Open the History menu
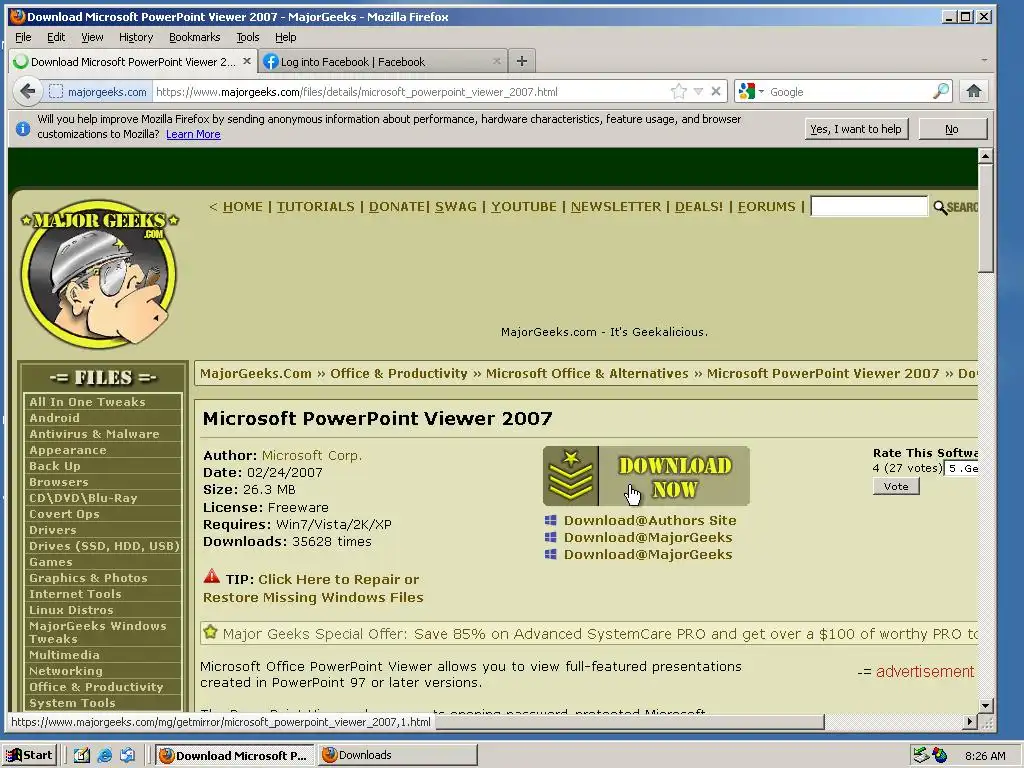The height and width of the screenshot is (768, 1024). point(136,37)
